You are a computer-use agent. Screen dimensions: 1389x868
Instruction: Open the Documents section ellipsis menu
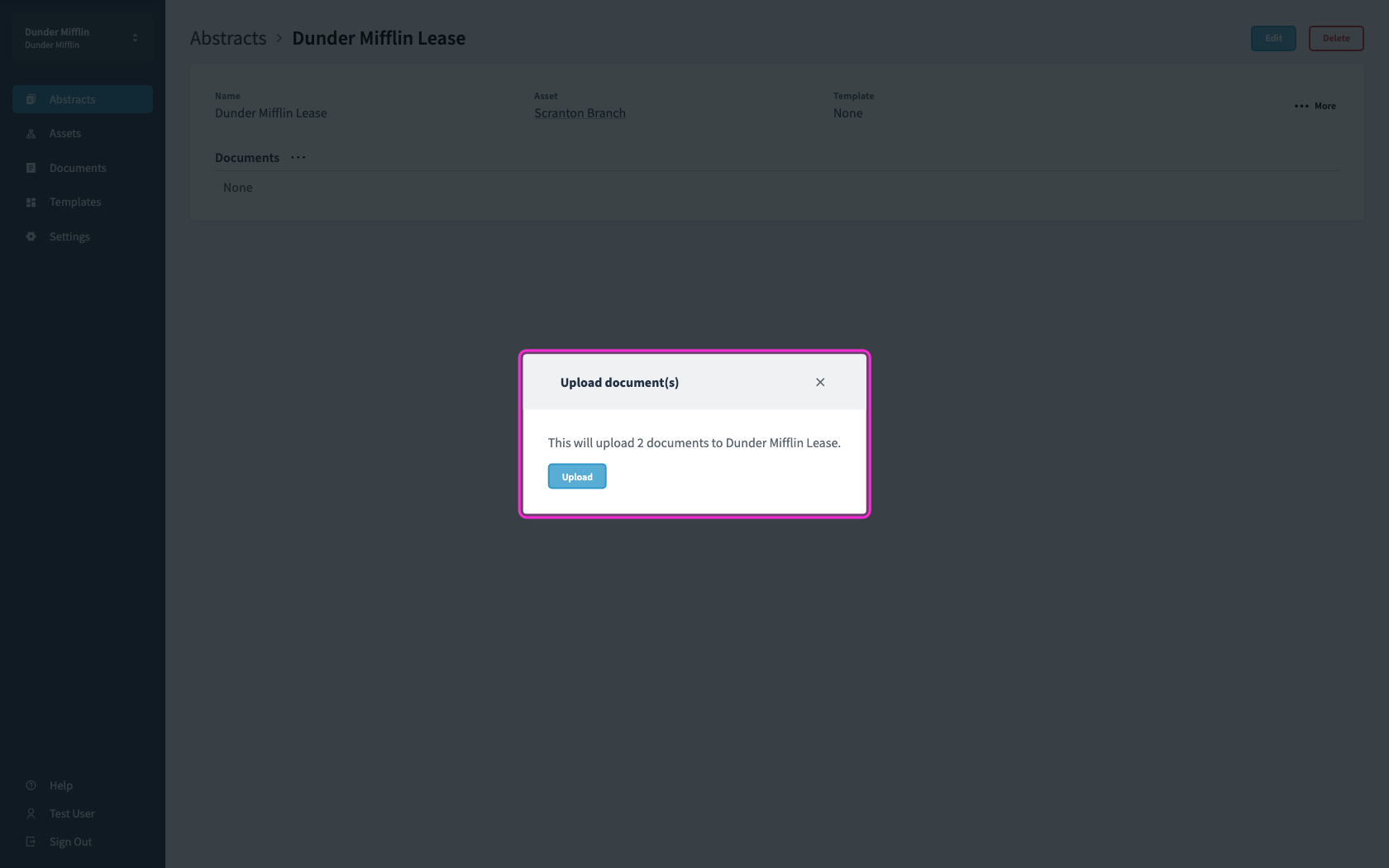click(x=298, y=157)
